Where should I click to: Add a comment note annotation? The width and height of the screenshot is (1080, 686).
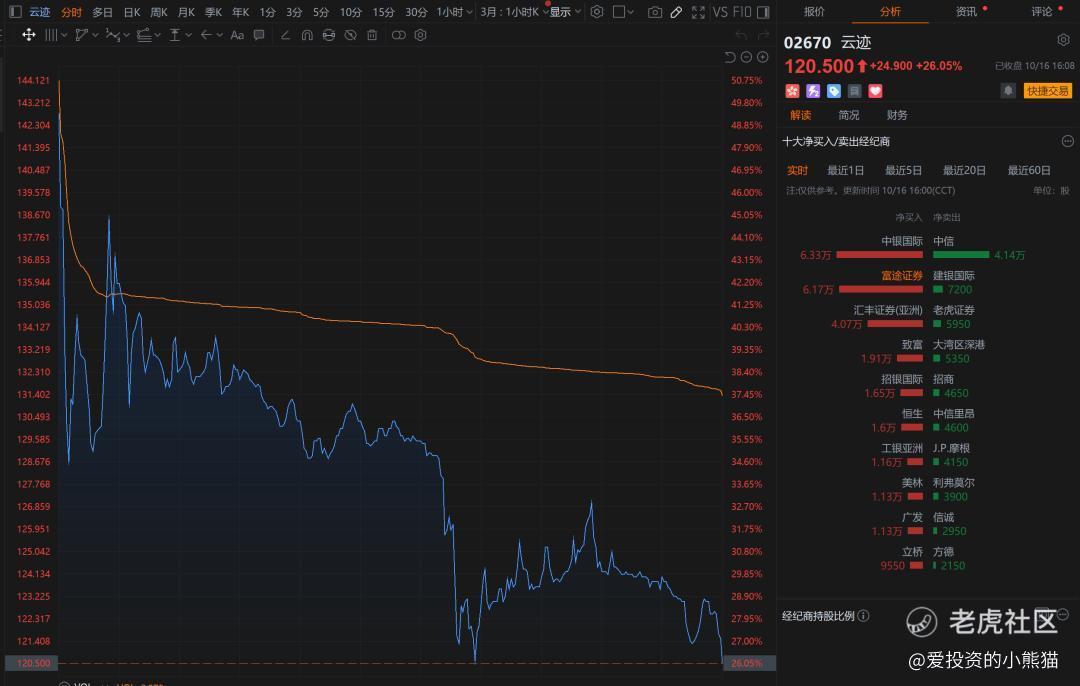pos(259,34)
